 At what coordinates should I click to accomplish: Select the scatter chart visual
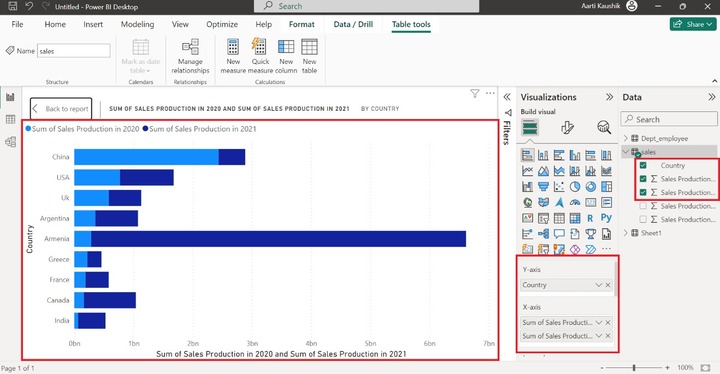[559, 187]
